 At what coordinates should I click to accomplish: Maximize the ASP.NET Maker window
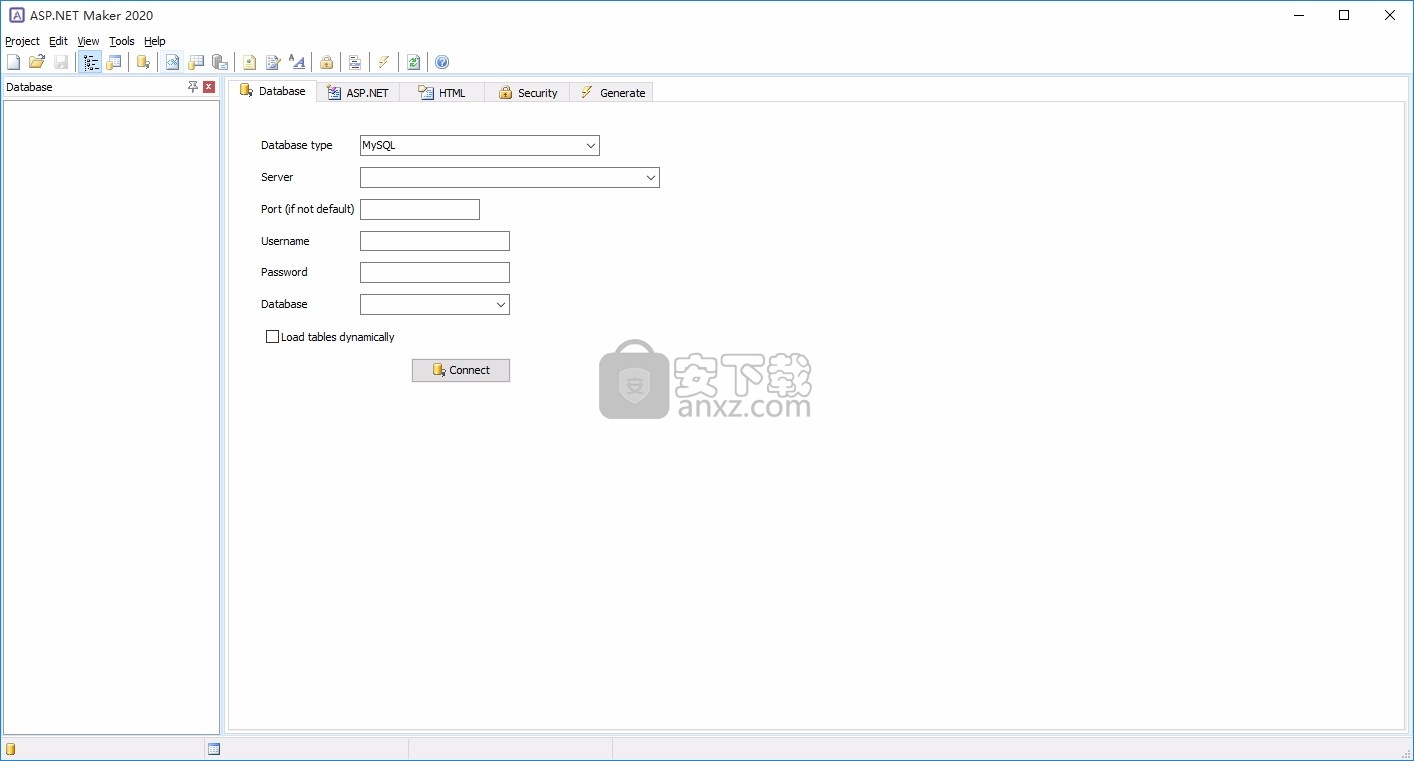(x=1344, y=15)
